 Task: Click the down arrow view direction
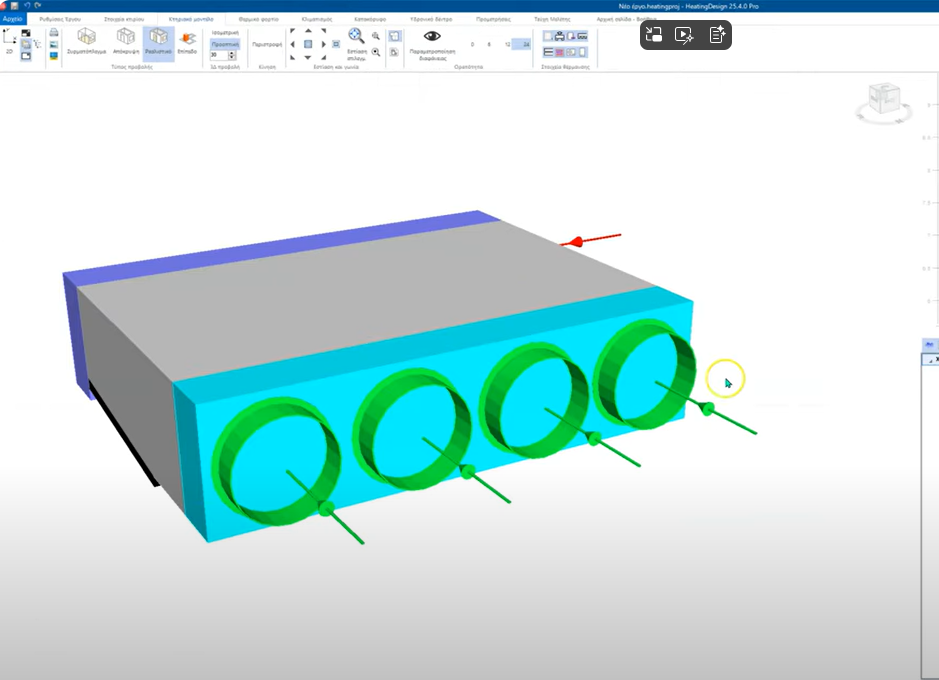(308, 57)
